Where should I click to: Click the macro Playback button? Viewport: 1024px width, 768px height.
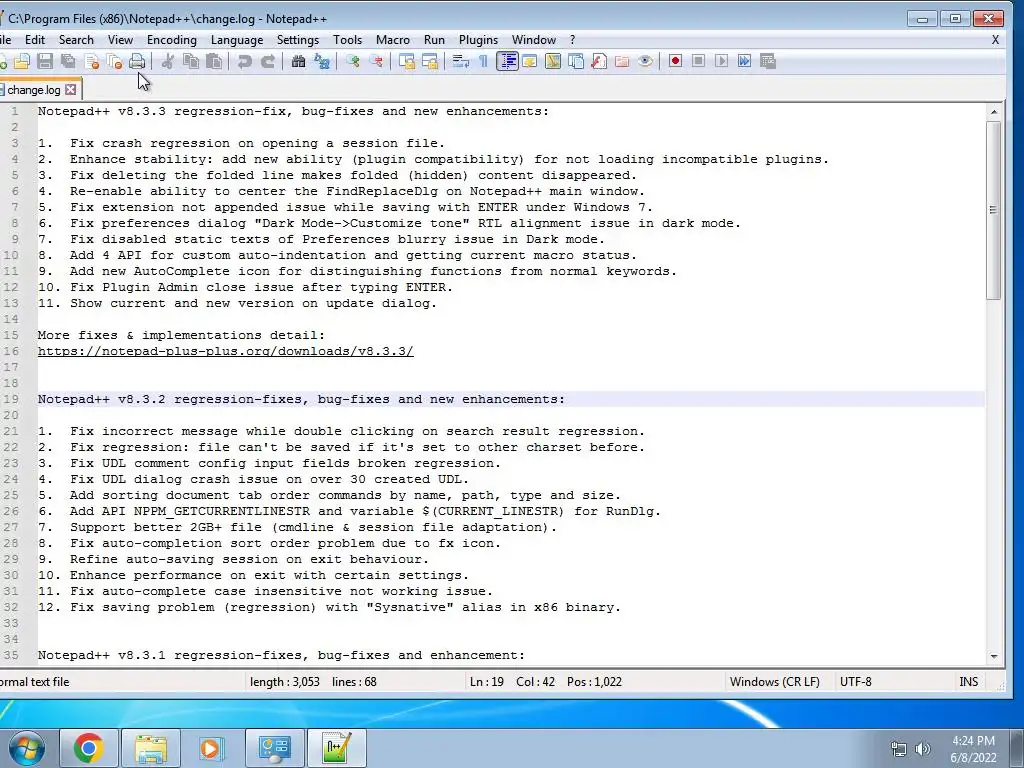coord(722,61)
